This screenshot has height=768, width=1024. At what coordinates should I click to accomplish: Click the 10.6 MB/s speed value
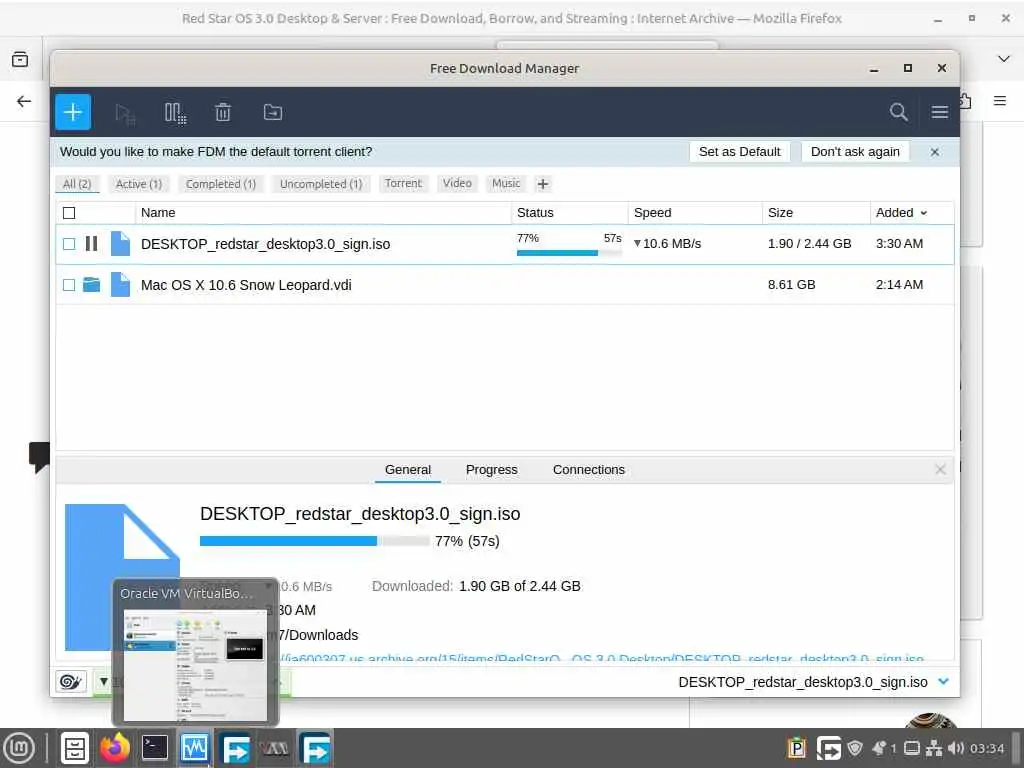click(x=672, y=244)
